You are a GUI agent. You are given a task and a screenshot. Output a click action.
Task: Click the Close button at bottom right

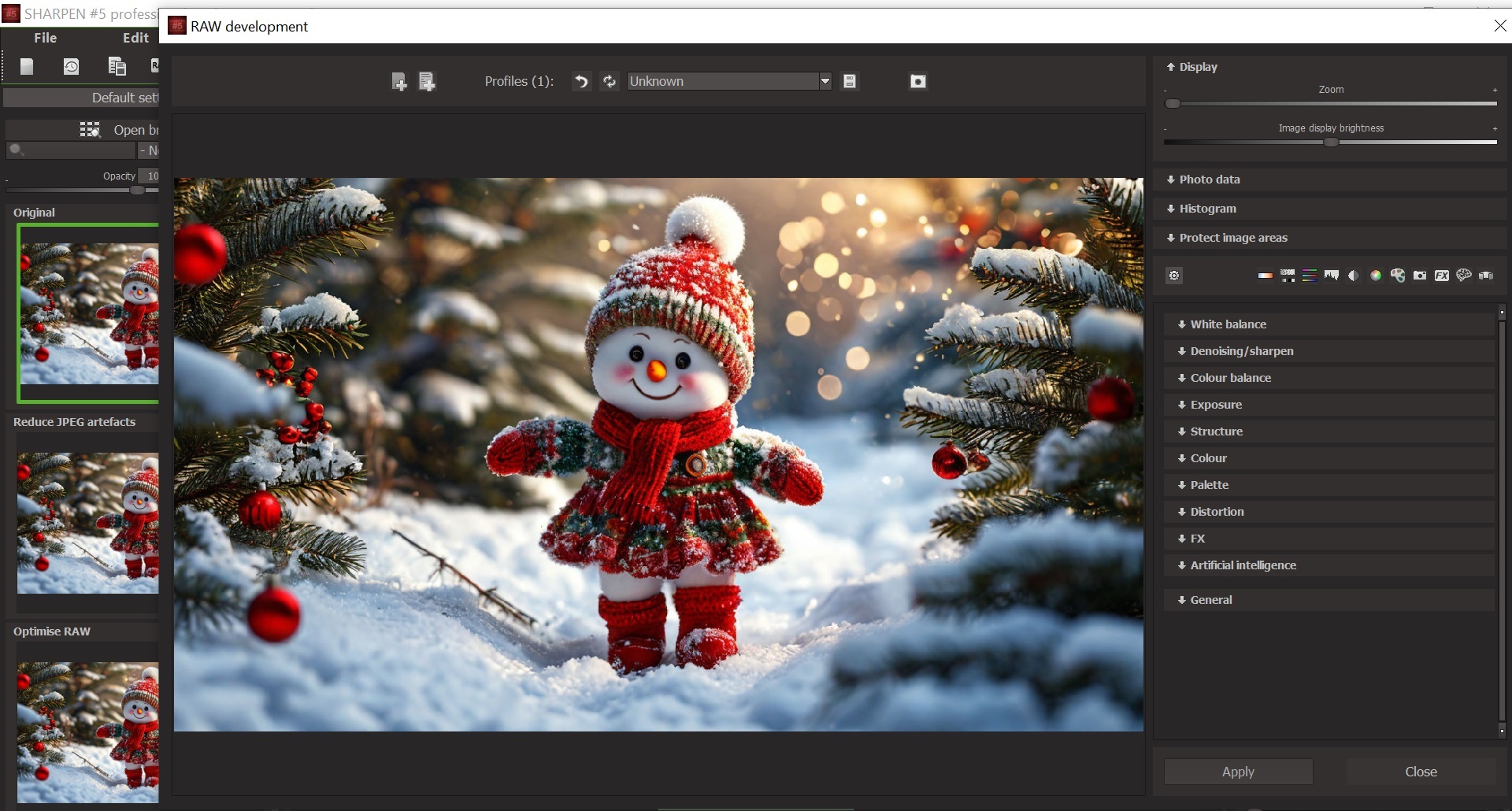click(1421, 772)
